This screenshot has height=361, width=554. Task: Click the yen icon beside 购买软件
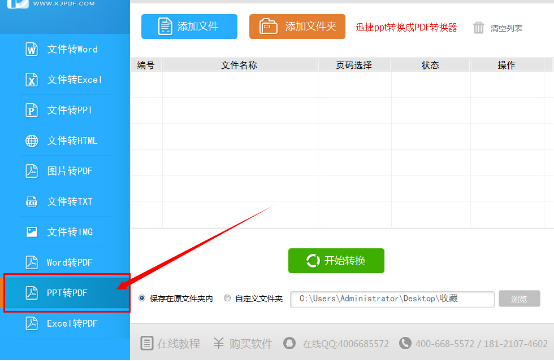(219, 343)
